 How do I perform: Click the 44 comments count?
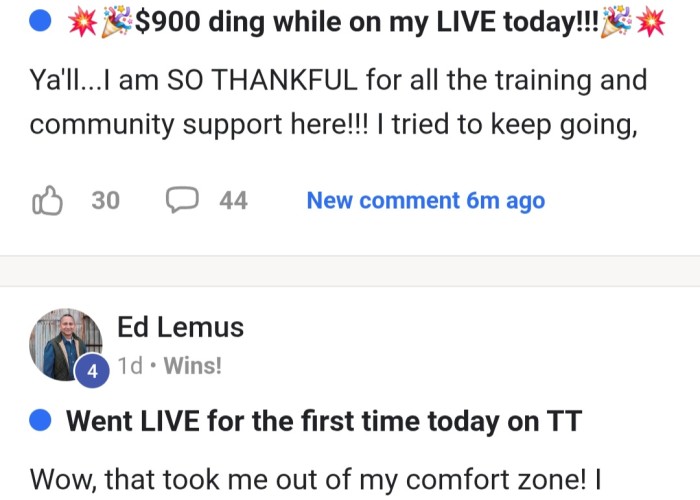click(233, 200)
